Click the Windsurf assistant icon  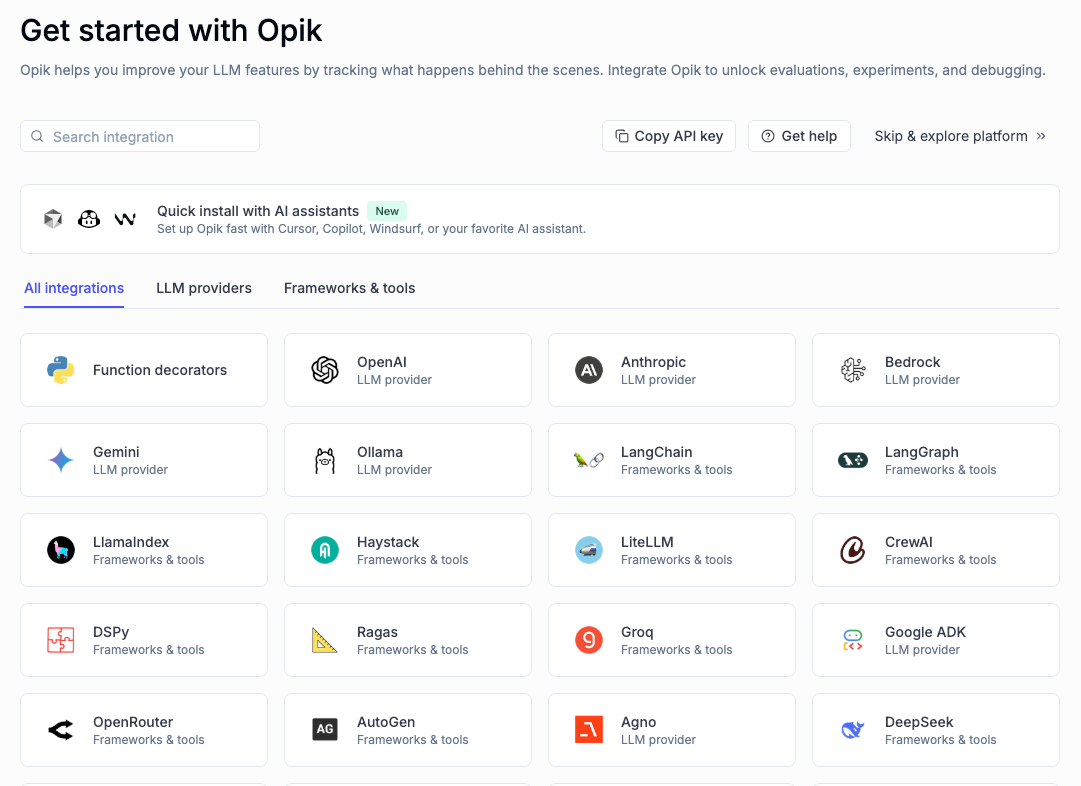(125, 218)
